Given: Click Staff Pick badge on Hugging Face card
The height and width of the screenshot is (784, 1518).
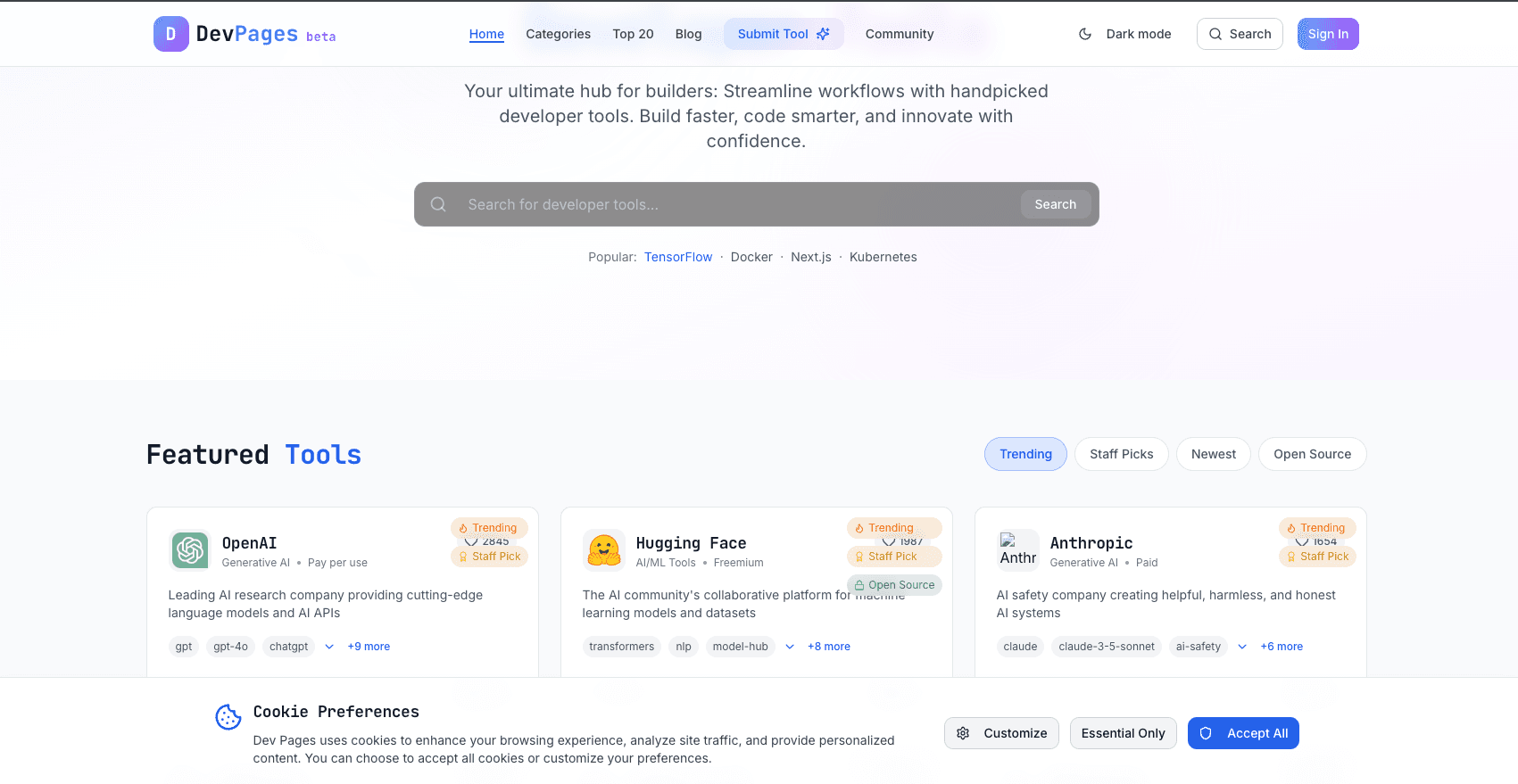Looking at the screenshot, I should (x=894, y=557).
